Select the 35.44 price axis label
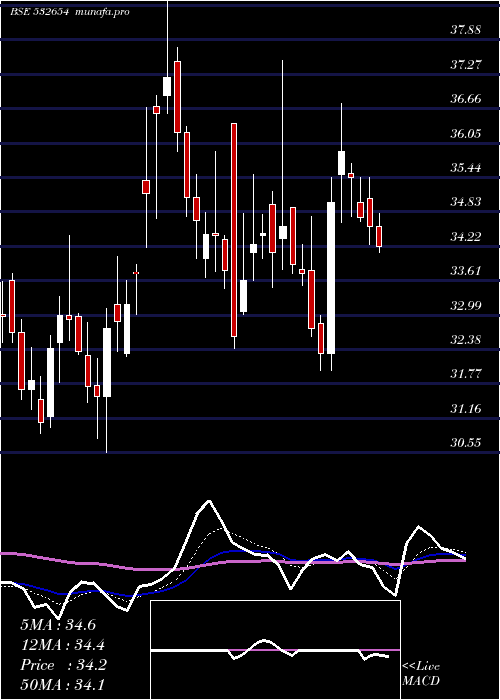 coord(466,168)
